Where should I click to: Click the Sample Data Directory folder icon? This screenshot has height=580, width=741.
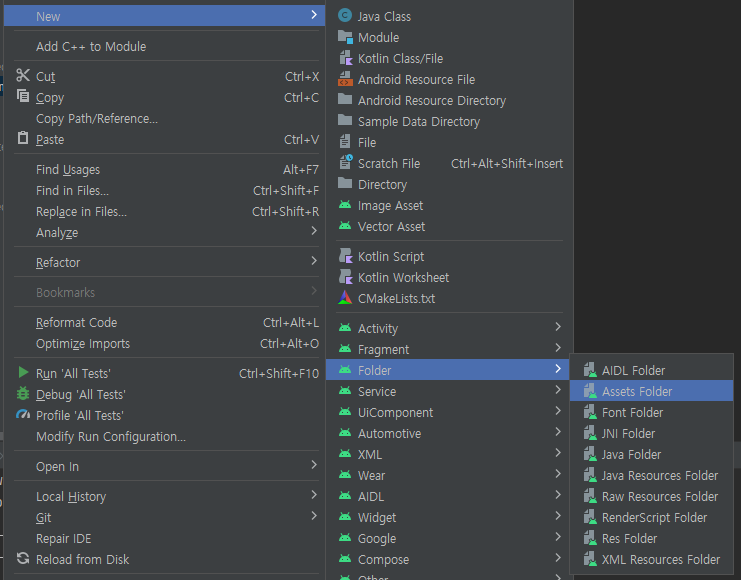click(x=345, y=120)
